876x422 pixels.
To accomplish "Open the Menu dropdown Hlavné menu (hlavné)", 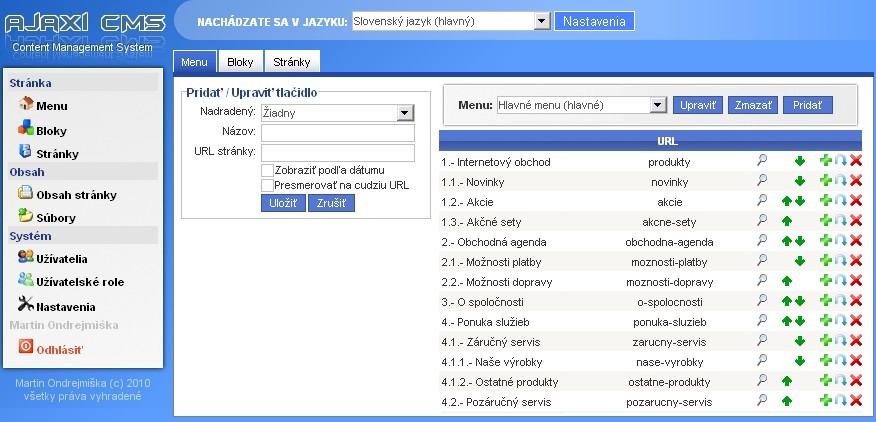I will pos(582,105).
